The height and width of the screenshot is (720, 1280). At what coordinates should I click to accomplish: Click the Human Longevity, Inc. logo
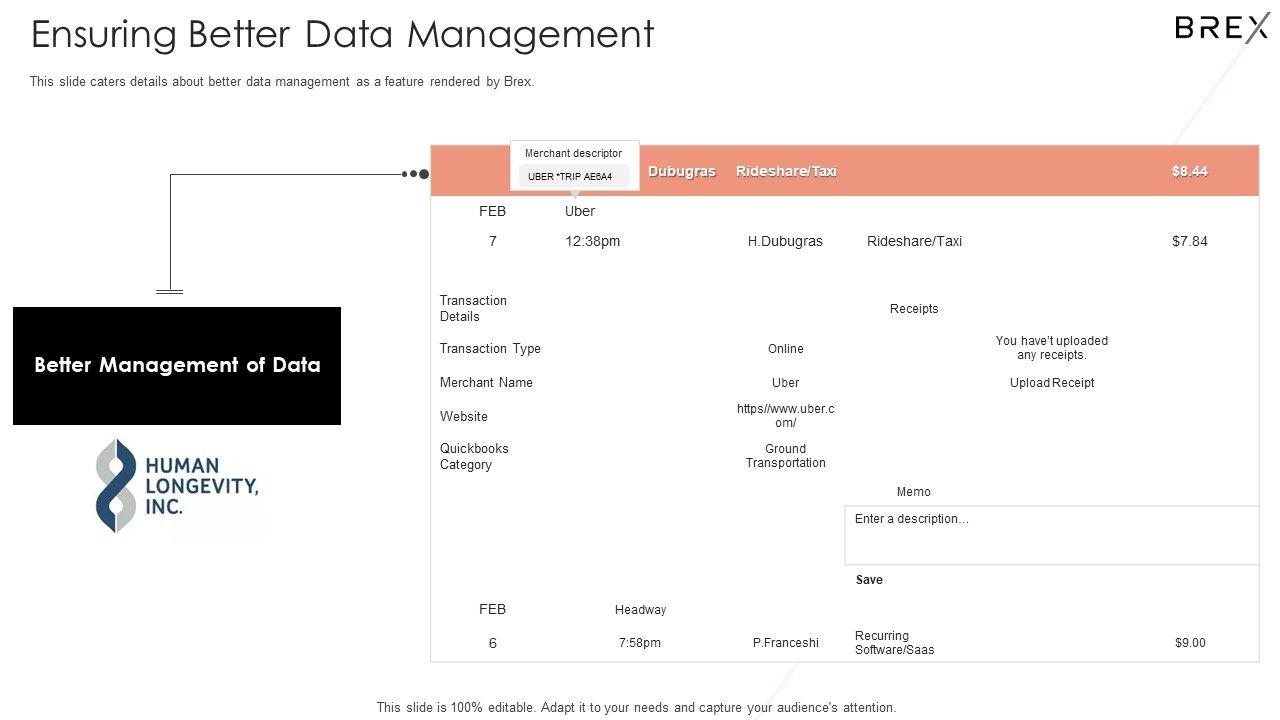(177, 486)
